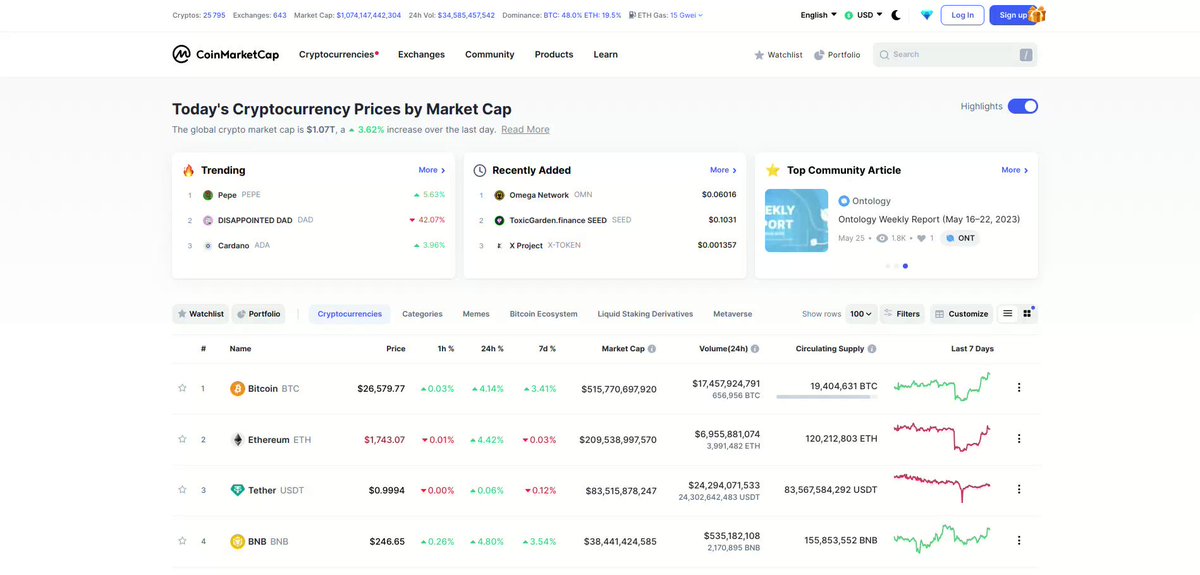Star Ethereum to add to watchlist
The width and height of the screenshot is (1200, 575).
click(x=182, y=439)
